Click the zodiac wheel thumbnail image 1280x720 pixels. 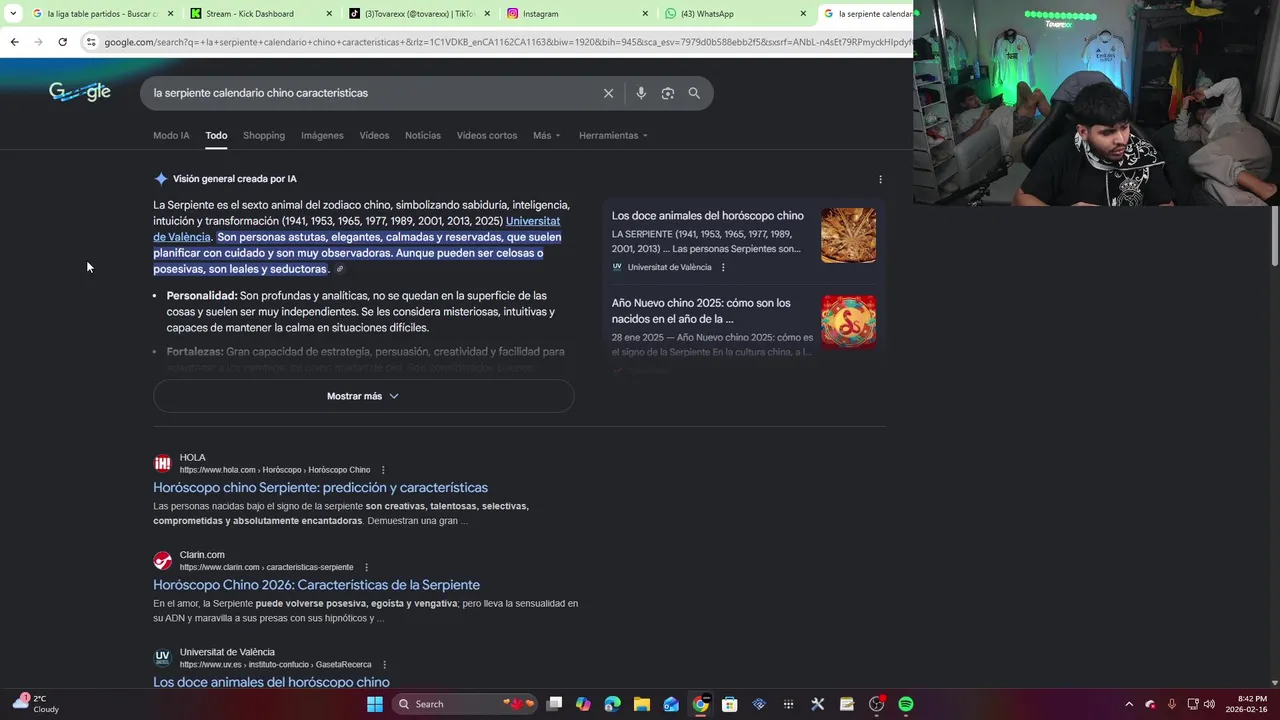click(848, 235)
